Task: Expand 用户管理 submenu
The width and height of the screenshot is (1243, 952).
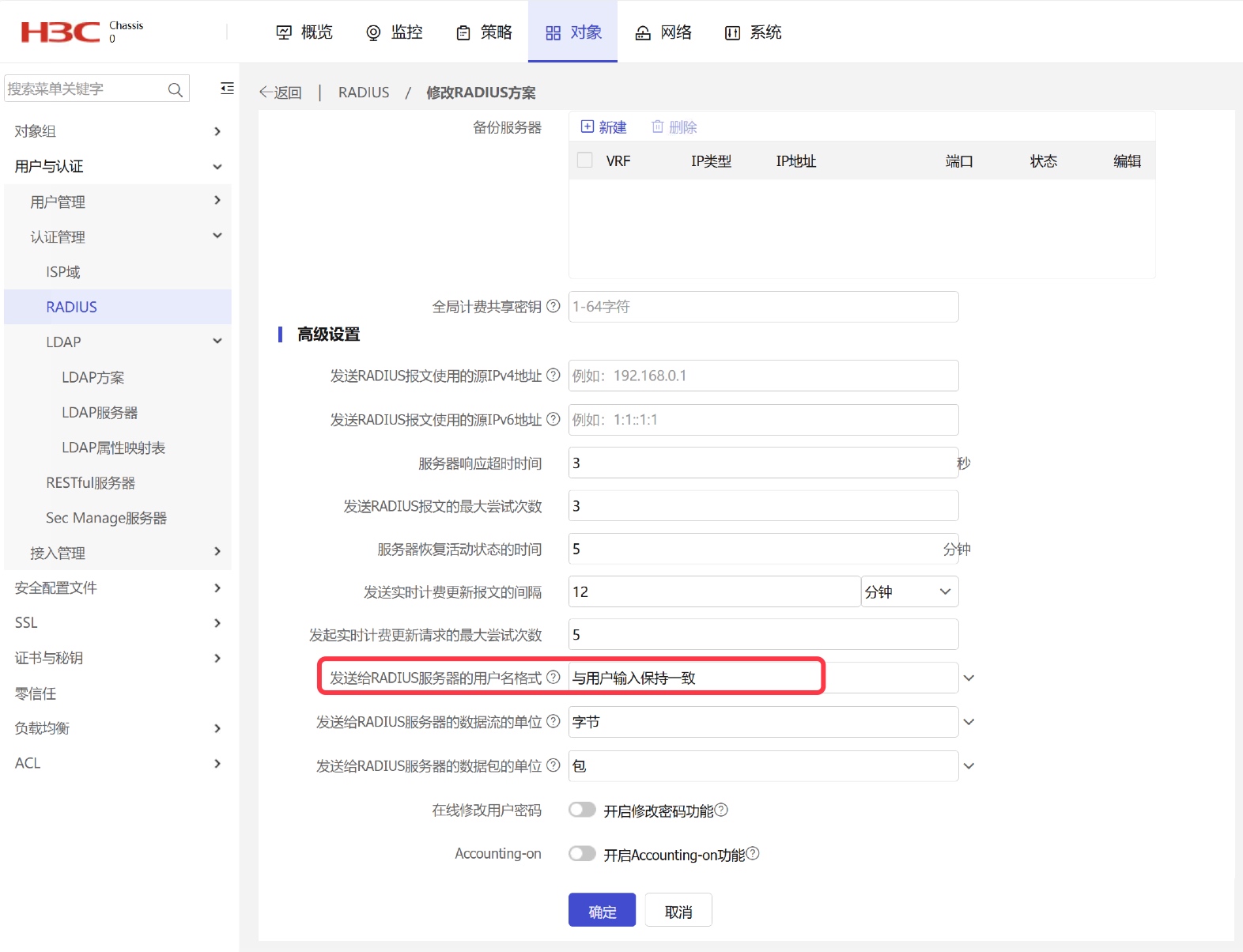Action: point(217,201)
